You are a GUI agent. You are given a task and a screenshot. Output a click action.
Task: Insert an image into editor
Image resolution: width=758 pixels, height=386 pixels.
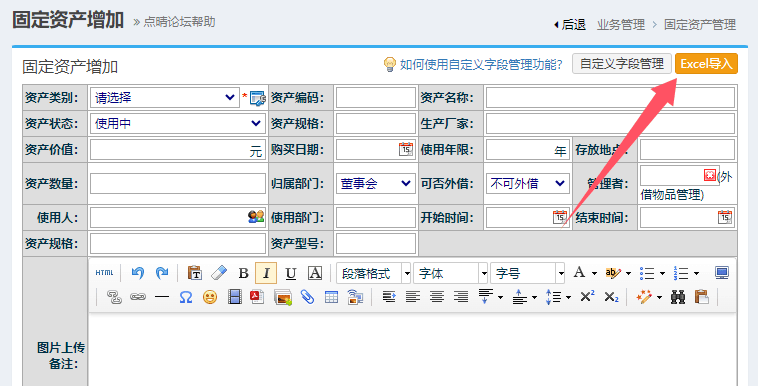click(x=283, y=297)
